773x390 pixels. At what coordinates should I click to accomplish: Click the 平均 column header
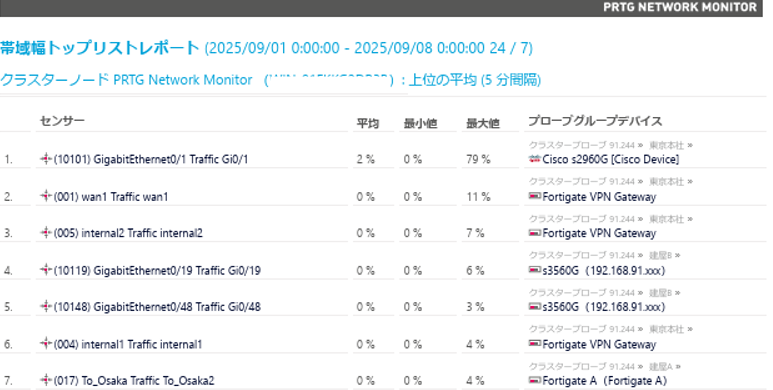click(x=368, y=123)
